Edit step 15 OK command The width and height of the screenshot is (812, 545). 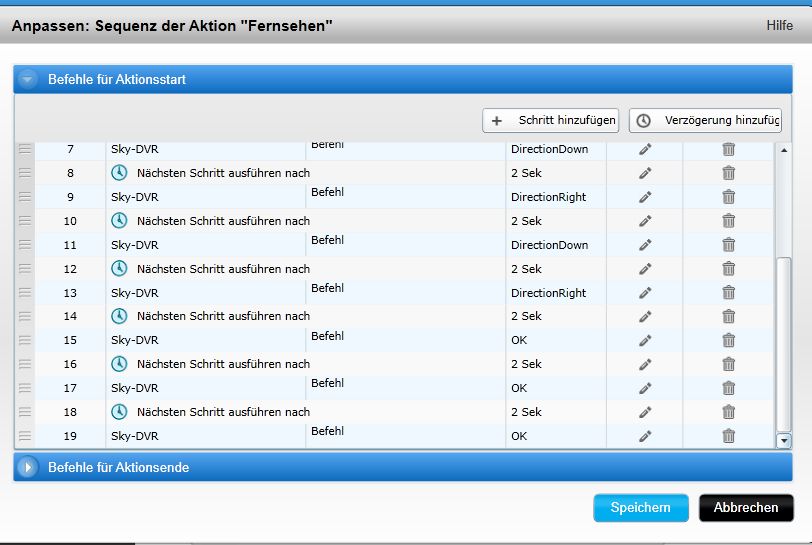point(645,340)
